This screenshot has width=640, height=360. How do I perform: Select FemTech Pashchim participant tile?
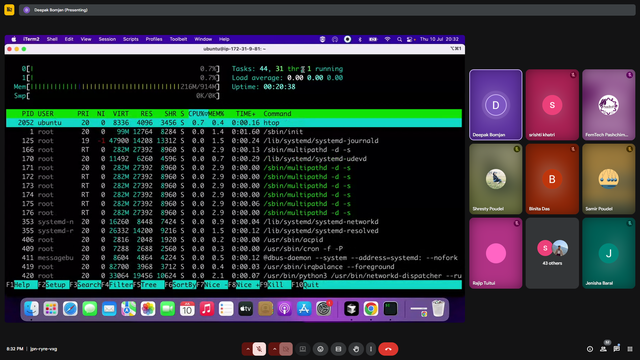coord(609,105)
